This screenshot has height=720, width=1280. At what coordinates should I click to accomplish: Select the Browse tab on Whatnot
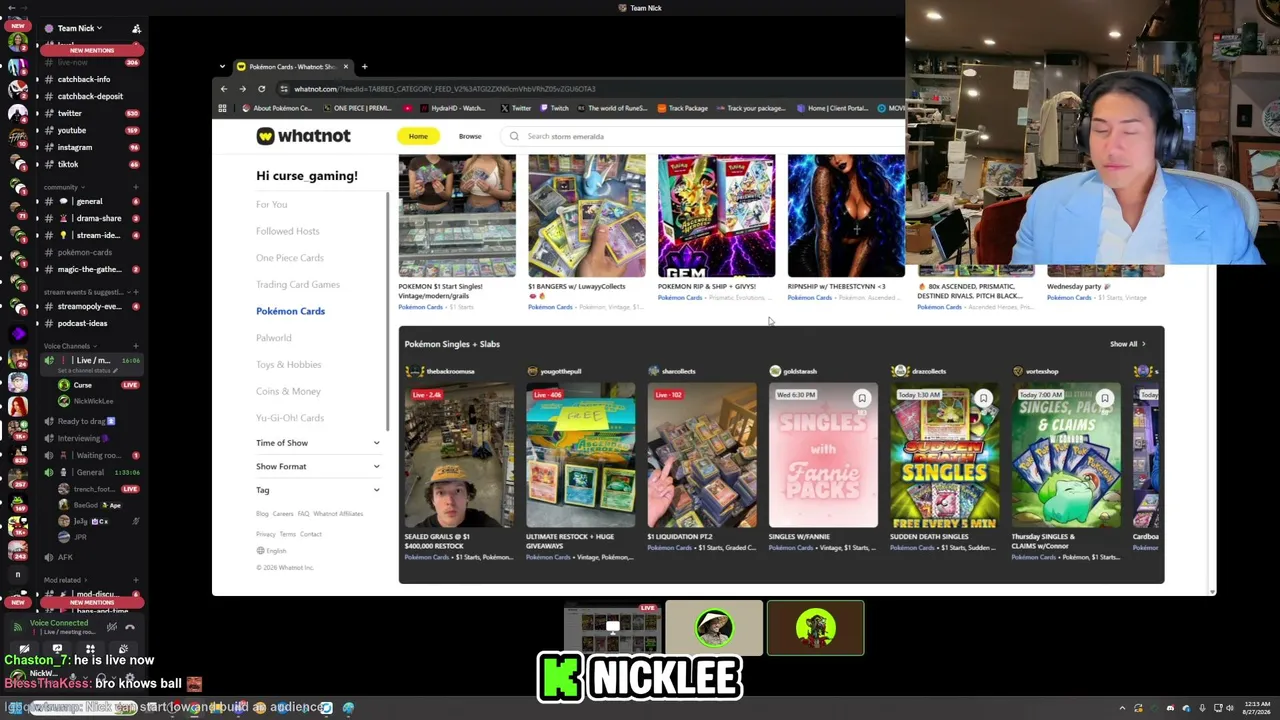[470, 136]
